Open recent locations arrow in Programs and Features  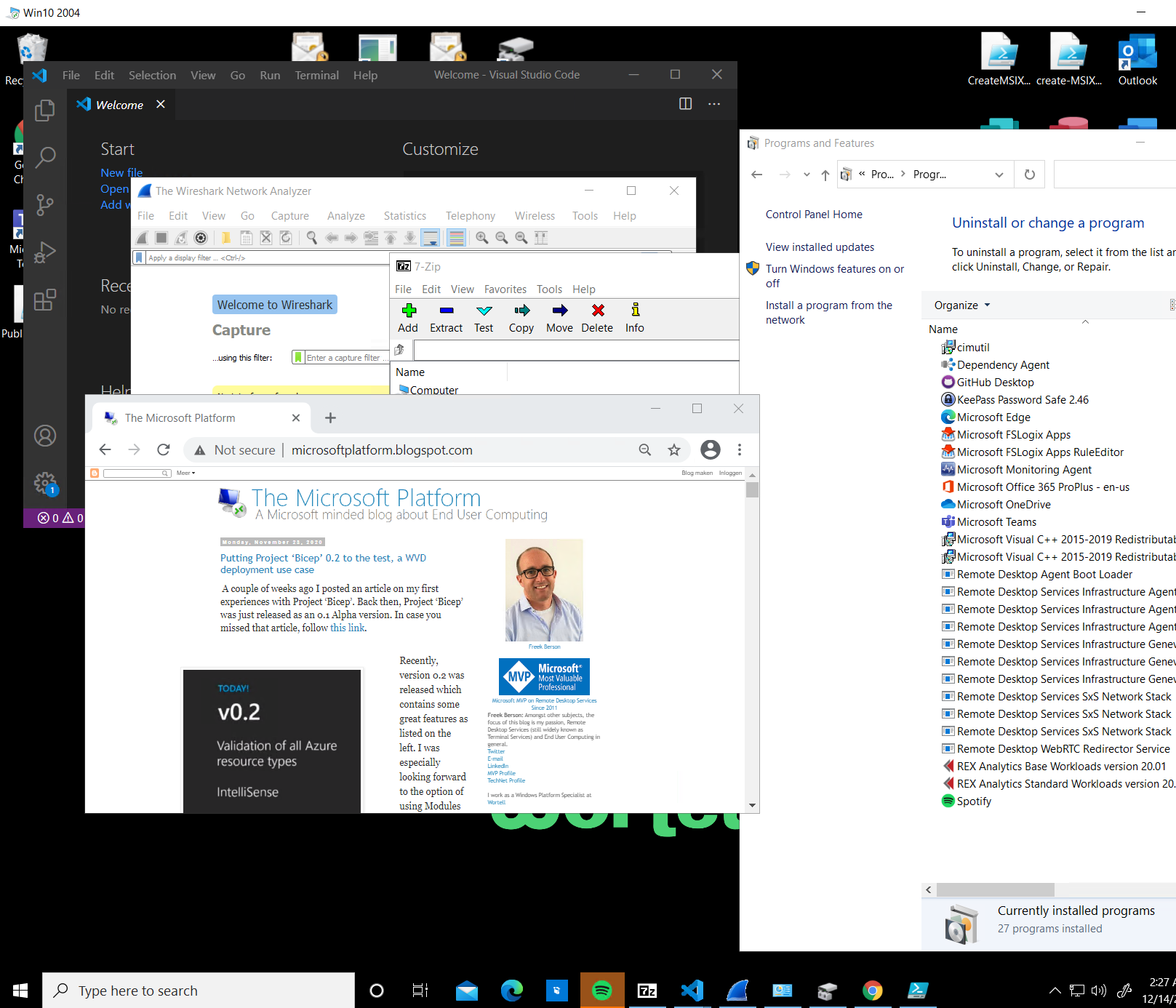click(807, 175)
